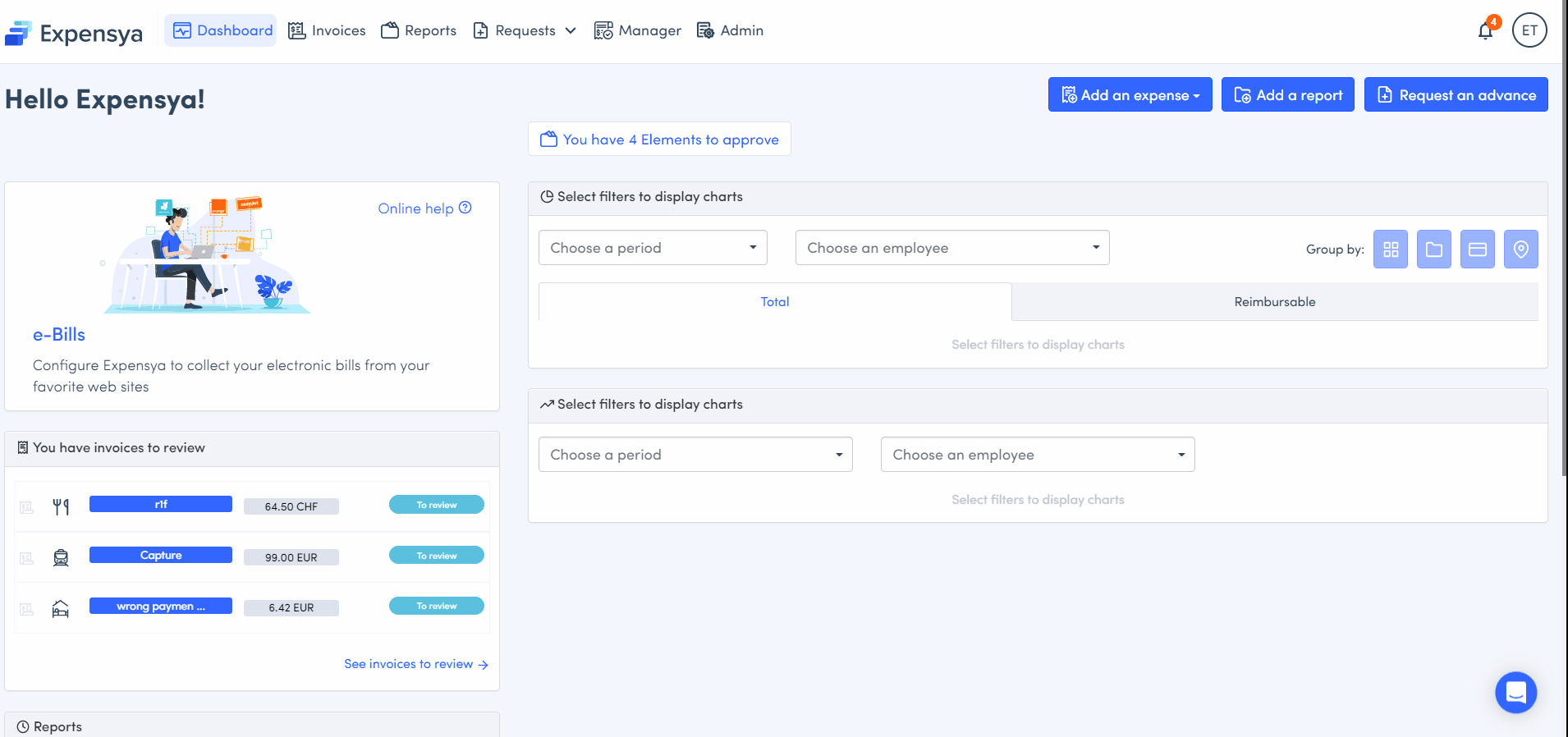The width and height of the screenshot is (1568, 737).
Task: Open the Add an expense dropdown
Action: click(1130, 95)
